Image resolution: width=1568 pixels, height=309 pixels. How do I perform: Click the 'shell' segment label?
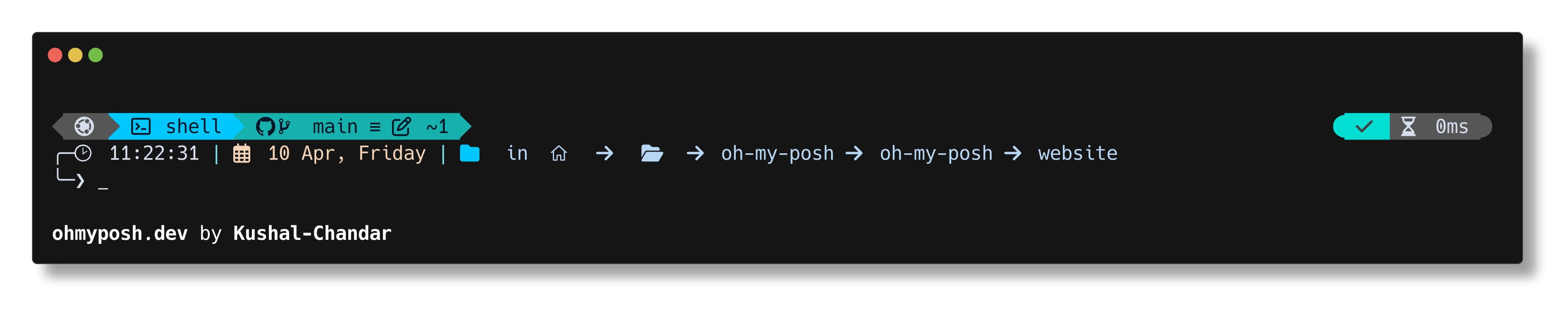(194, 127)
